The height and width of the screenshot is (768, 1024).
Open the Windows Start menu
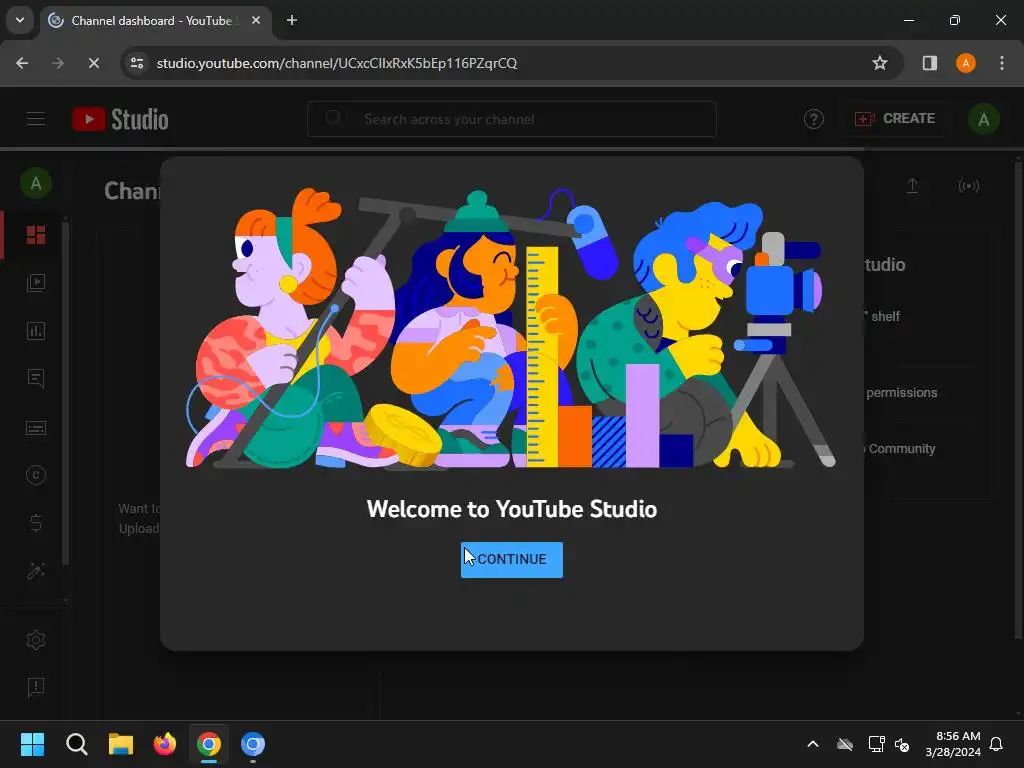[x=32, y=744]
